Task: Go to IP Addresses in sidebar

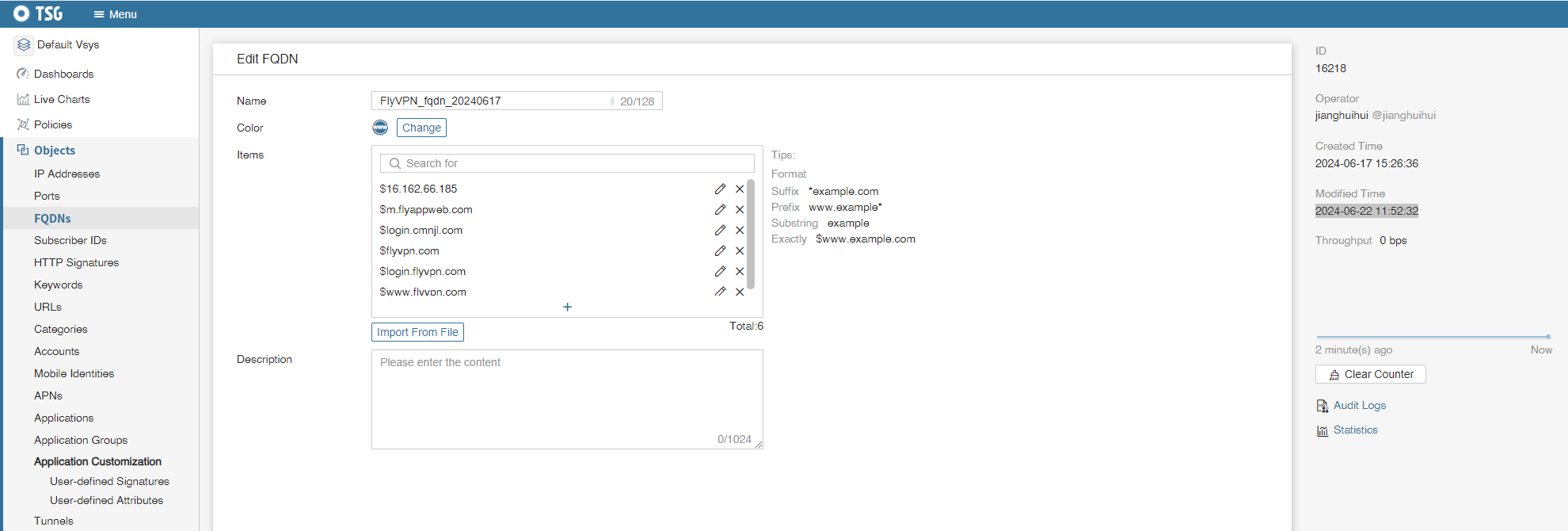Action: coord(67,174)
